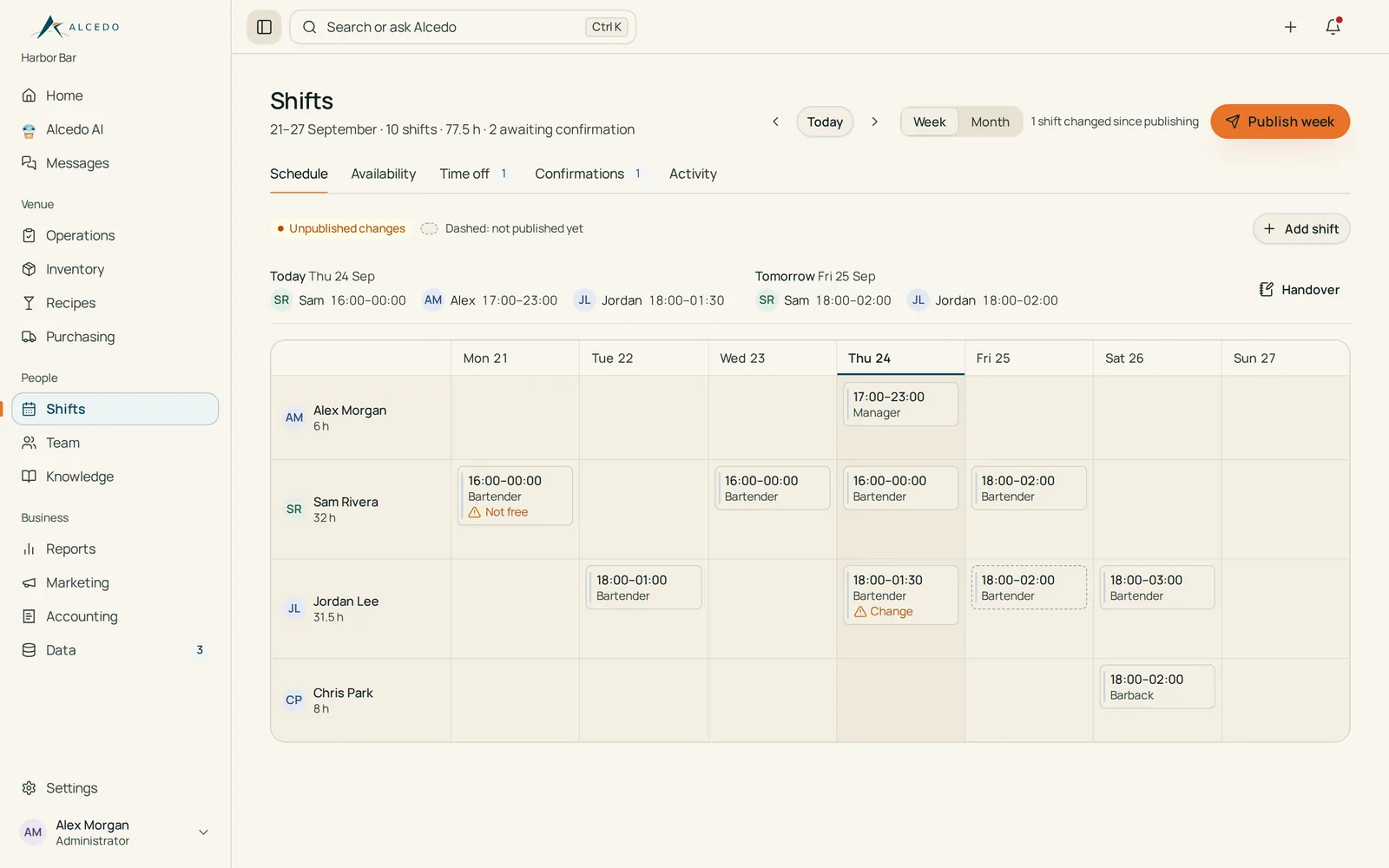Click Sam Rivera row name
1389x868 pixels.
point(346,502)
